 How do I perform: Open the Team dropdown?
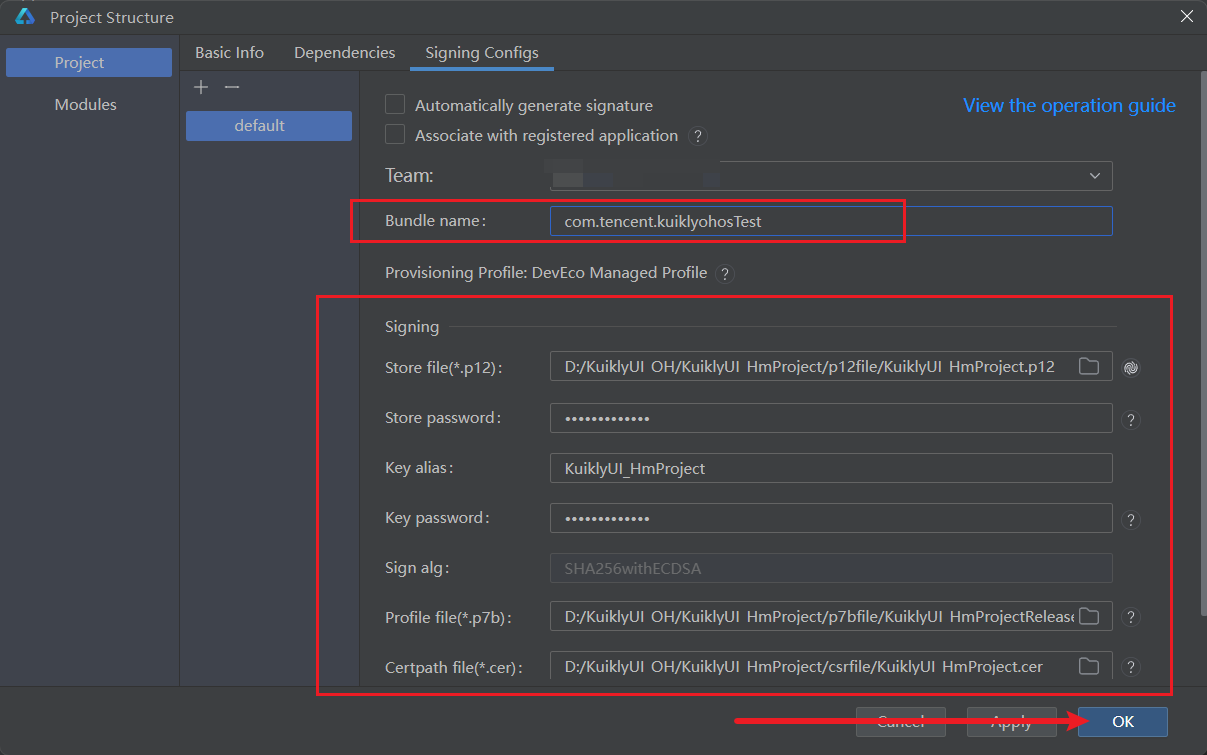pyautogui.click(x=831, y=176)
